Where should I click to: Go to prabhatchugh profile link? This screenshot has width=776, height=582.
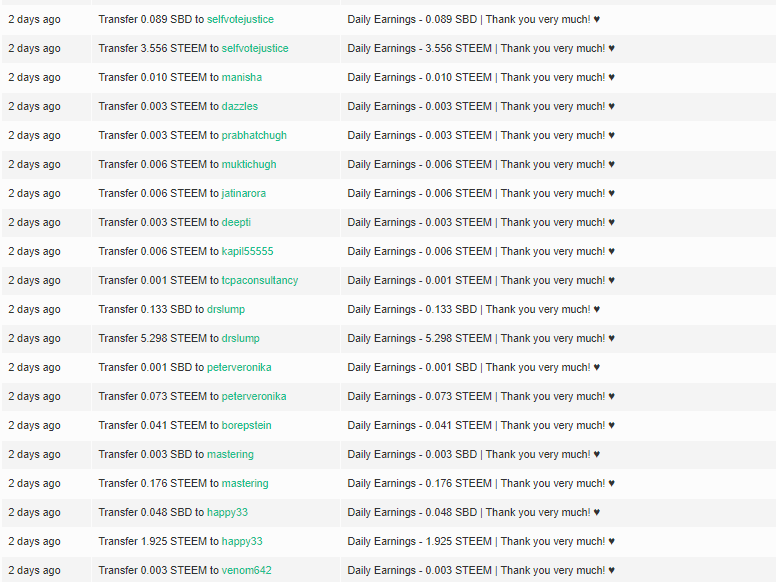pyautogui.click(x=254, y=136)
